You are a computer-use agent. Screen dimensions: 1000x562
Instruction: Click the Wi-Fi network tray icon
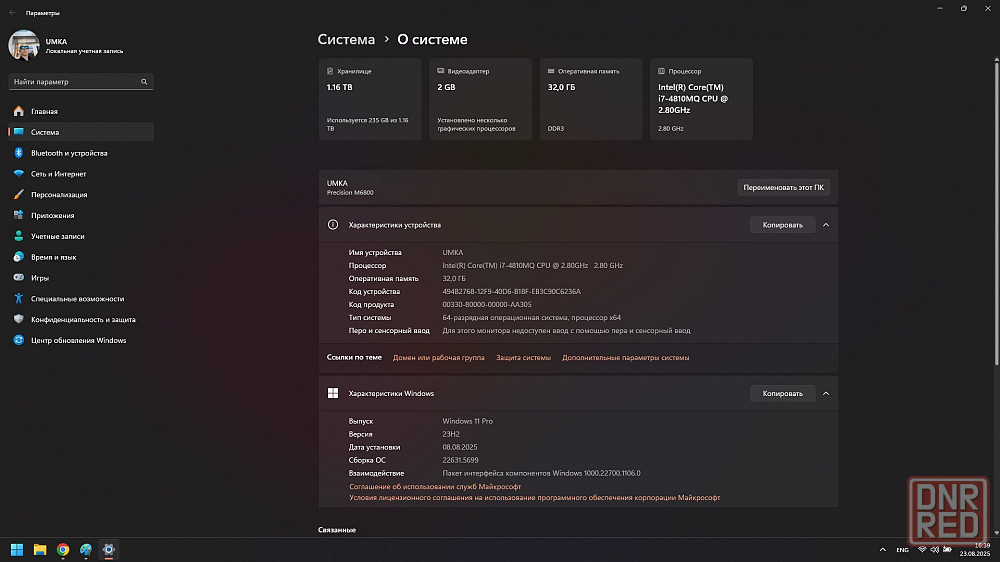point(922,549)
